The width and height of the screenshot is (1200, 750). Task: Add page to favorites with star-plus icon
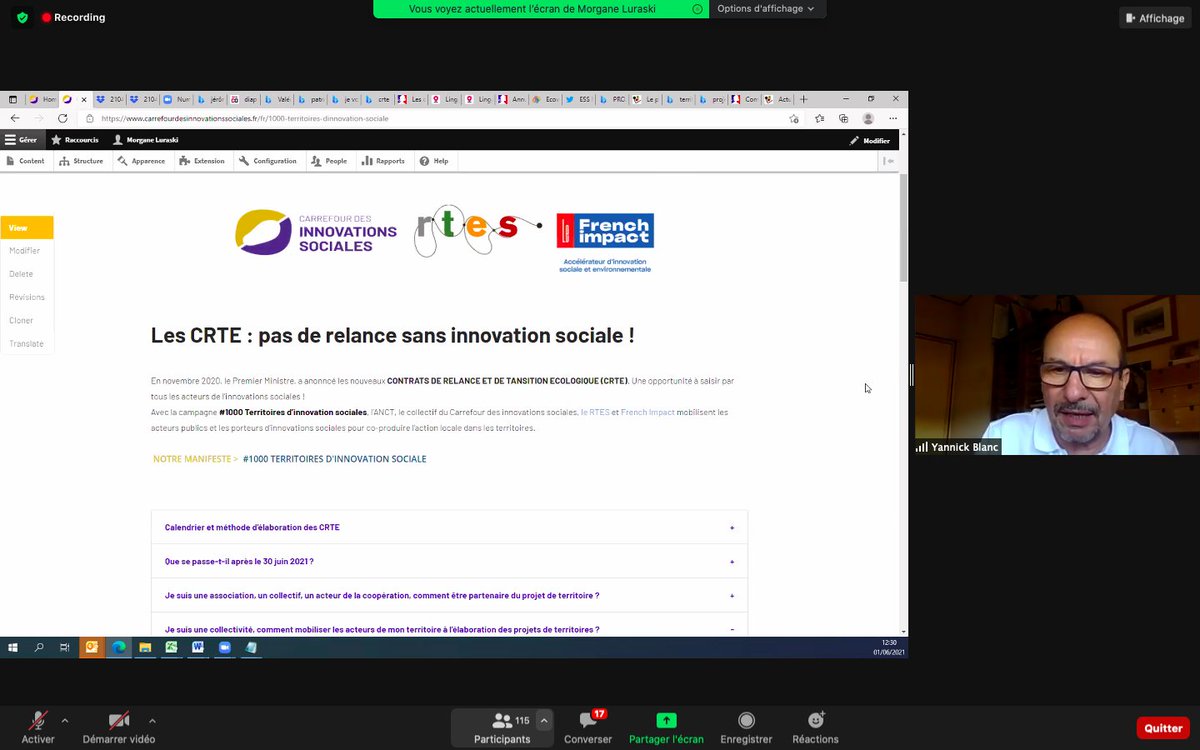pos(794,118)
